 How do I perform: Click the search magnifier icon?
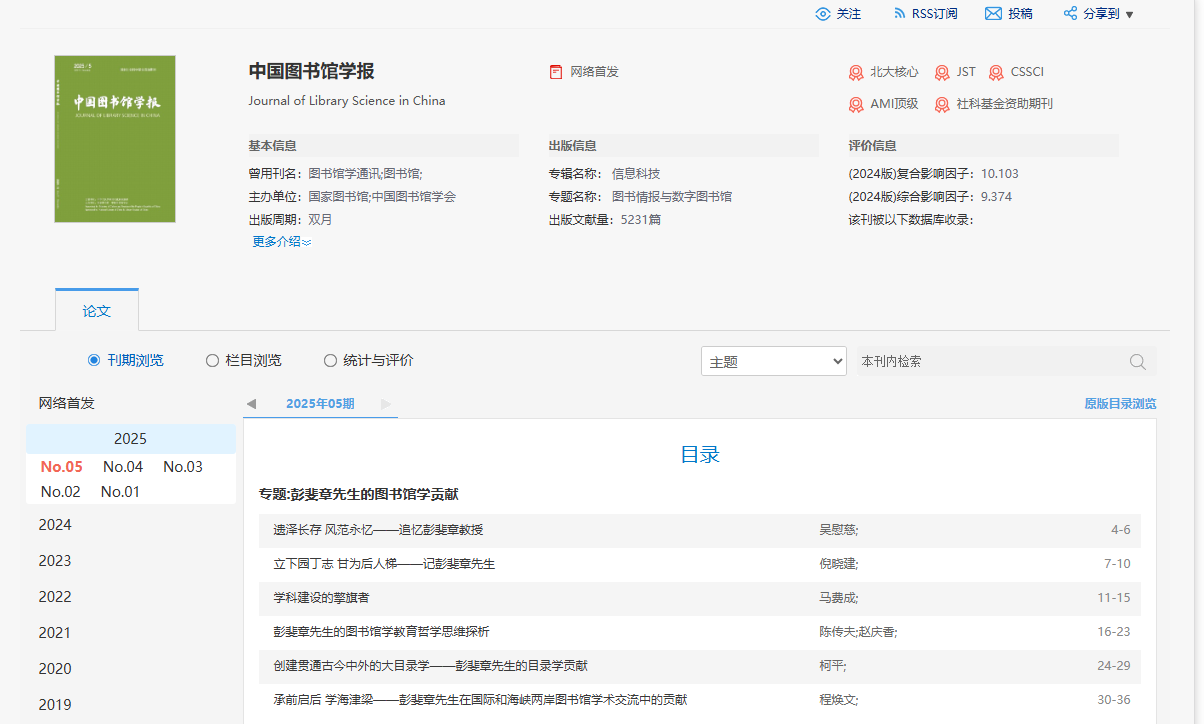point(1137,361)
